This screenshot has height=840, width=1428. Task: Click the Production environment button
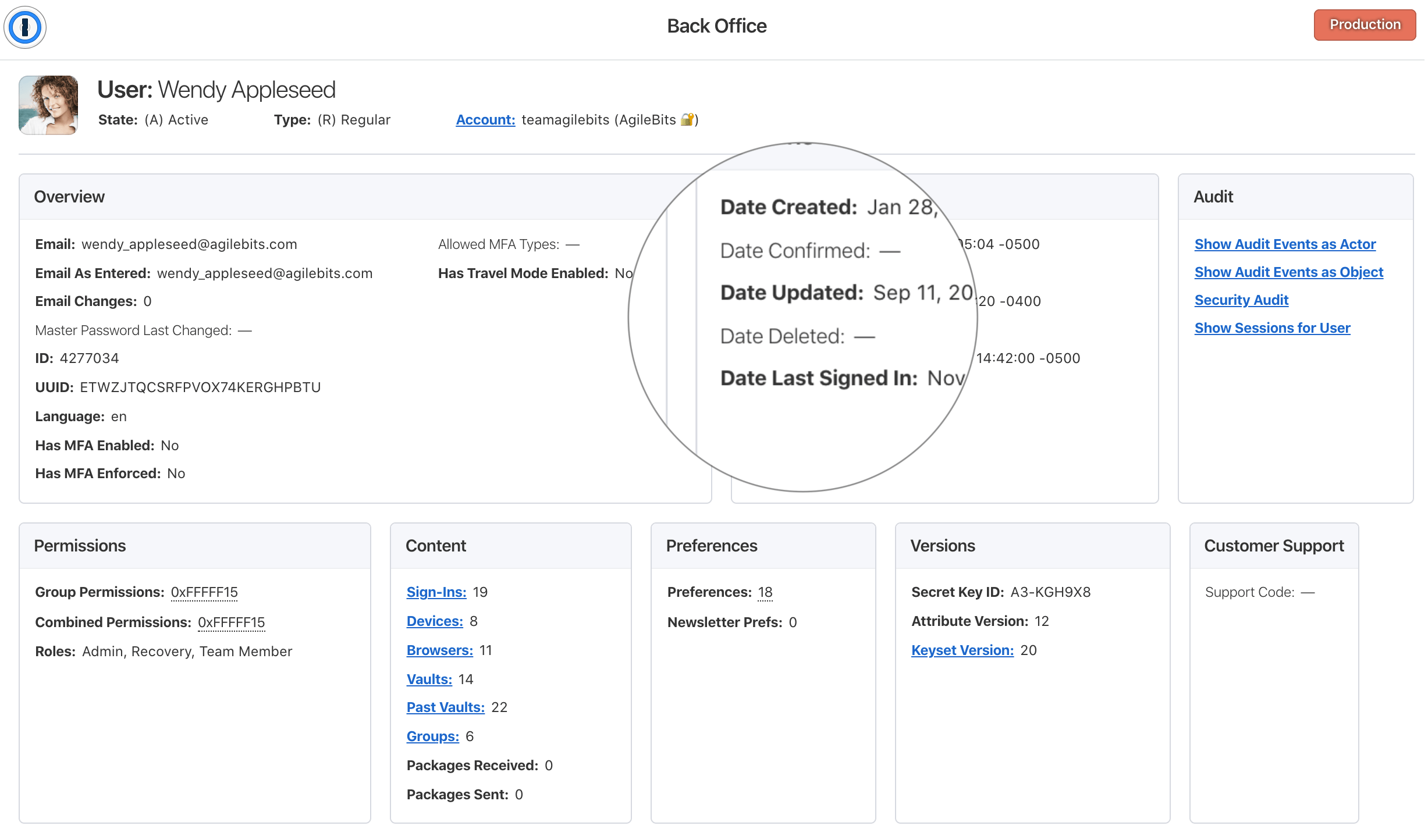click(1365, 24)
